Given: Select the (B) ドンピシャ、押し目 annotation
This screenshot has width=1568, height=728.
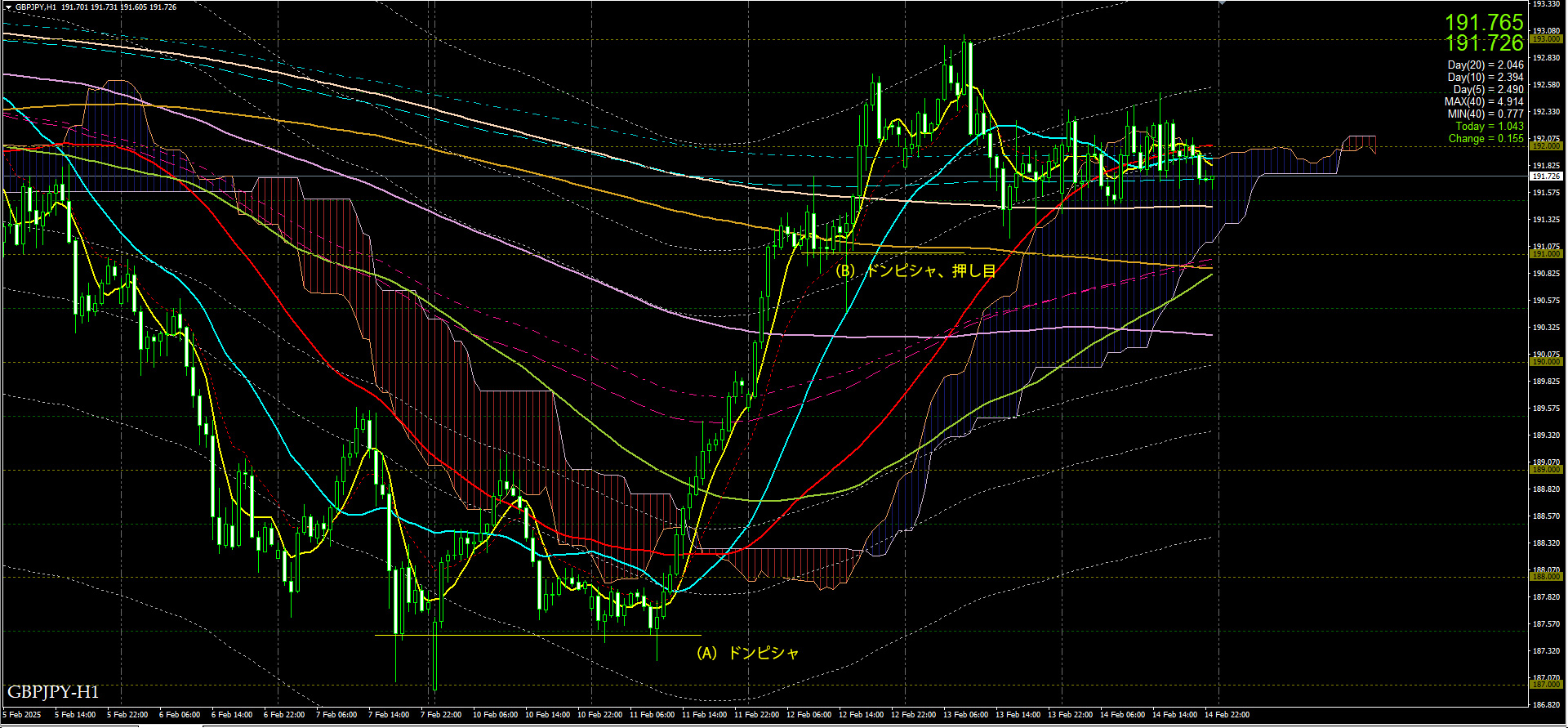Looking at the screenshot, I should (x=915, y=270).
